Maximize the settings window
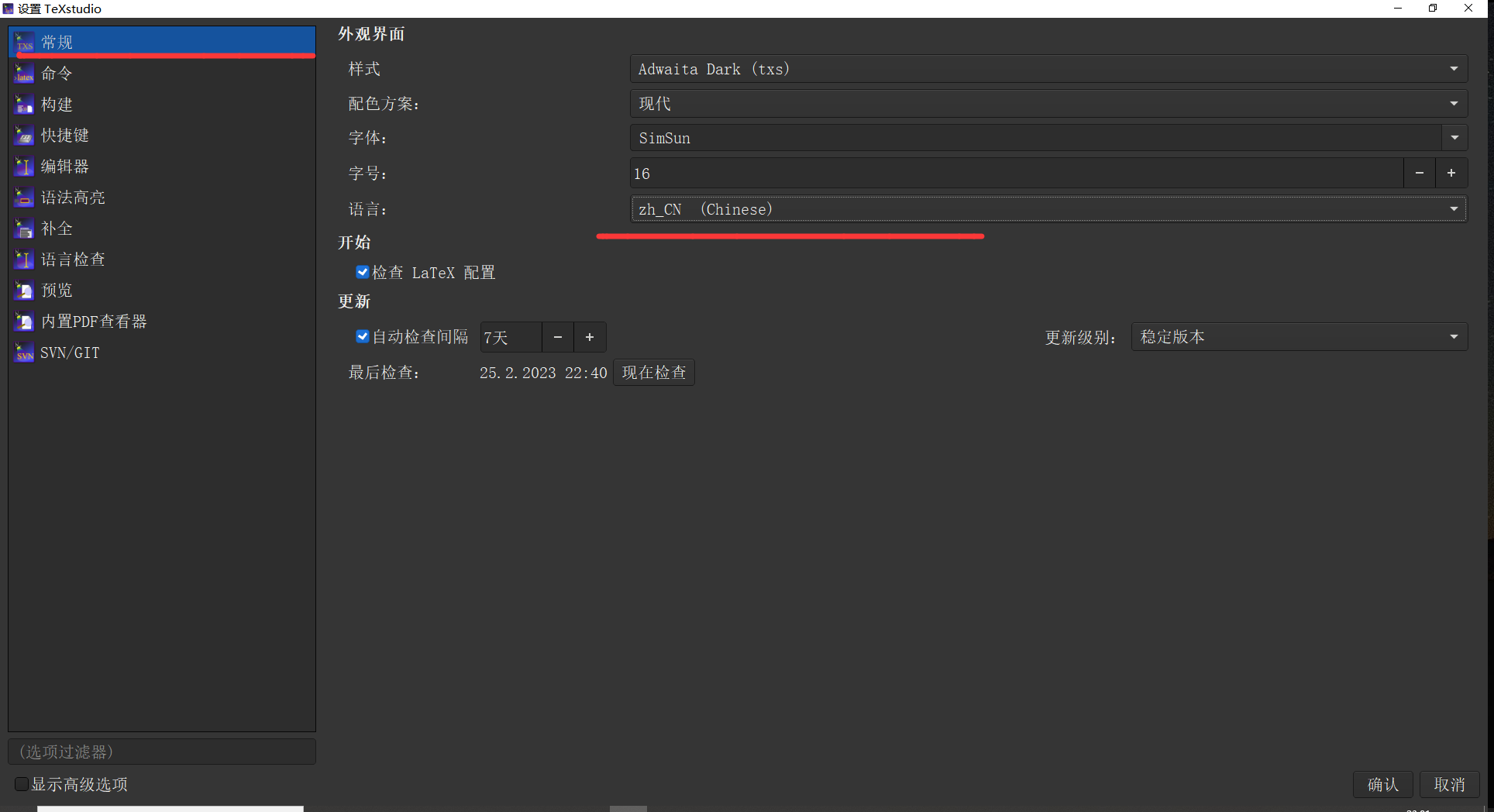This screenshot has width=1494, height=812. pyautogui.click(x=1433, y=9)
